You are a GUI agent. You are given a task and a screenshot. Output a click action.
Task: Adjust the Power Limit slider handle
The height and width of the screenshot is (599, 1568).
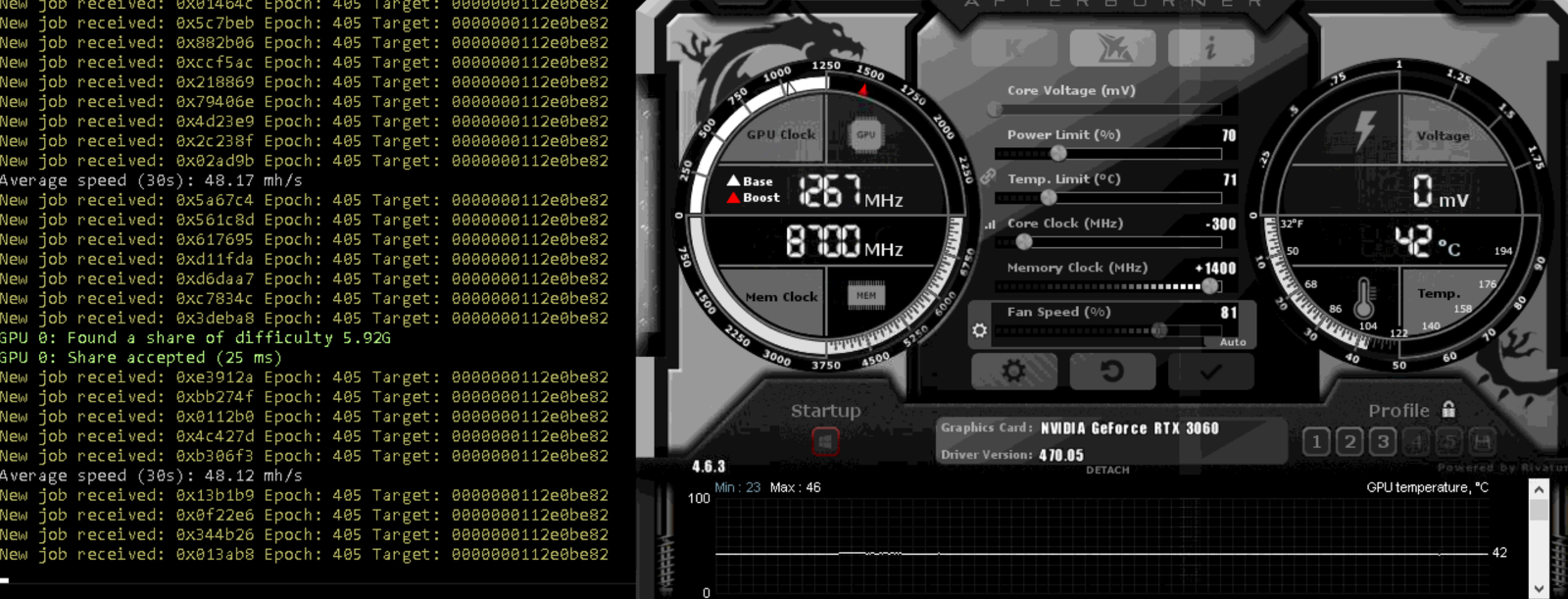(x=1058, y=153)
